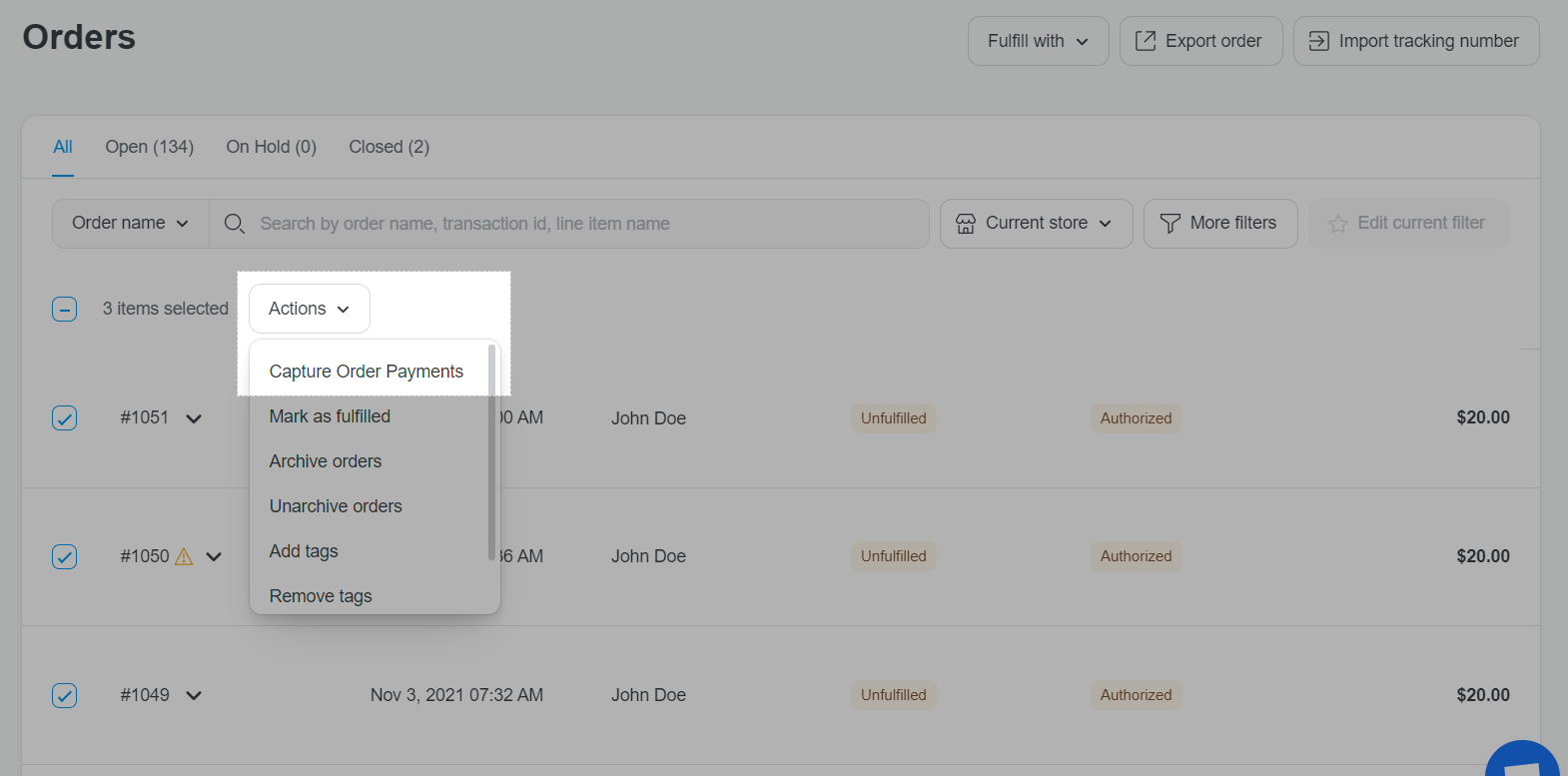Click the Actions menu scrollbar
This screenshot has height=776, width=1568.
[x=491, y=451]
